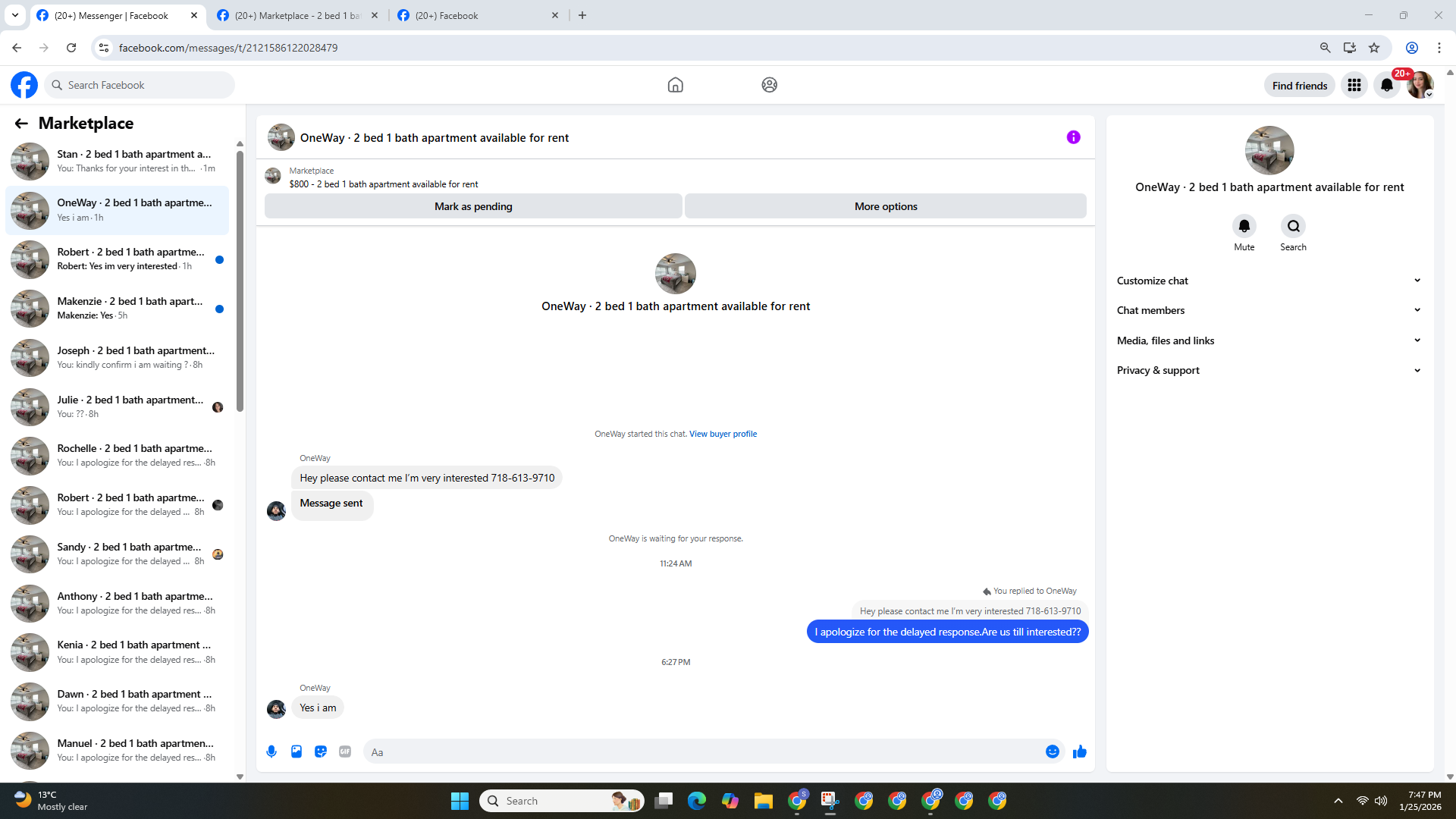This screenshot has width=1456, height=819.
Task: Open Robert chat saying very interested
Action: tap(118, 259)
